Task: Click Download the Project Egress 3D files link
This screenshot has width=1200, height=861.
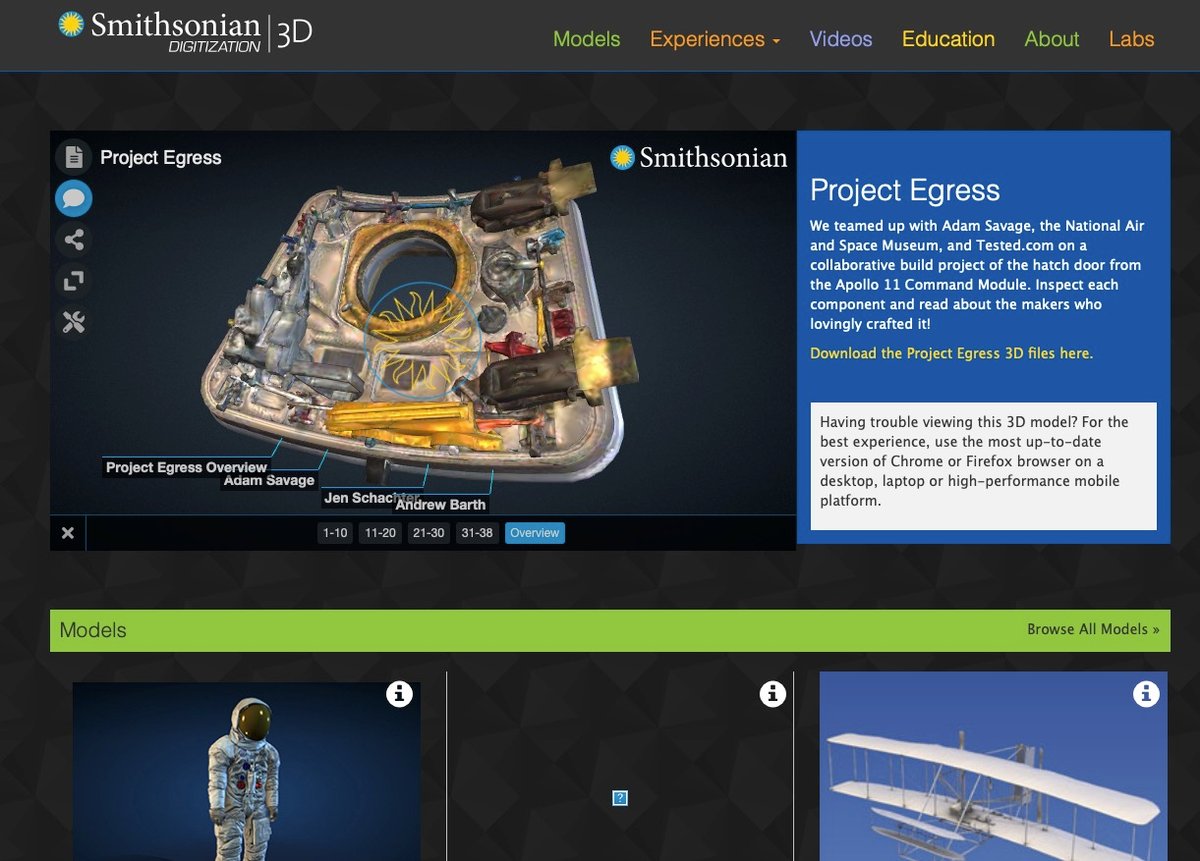Action: pos(951,353)
